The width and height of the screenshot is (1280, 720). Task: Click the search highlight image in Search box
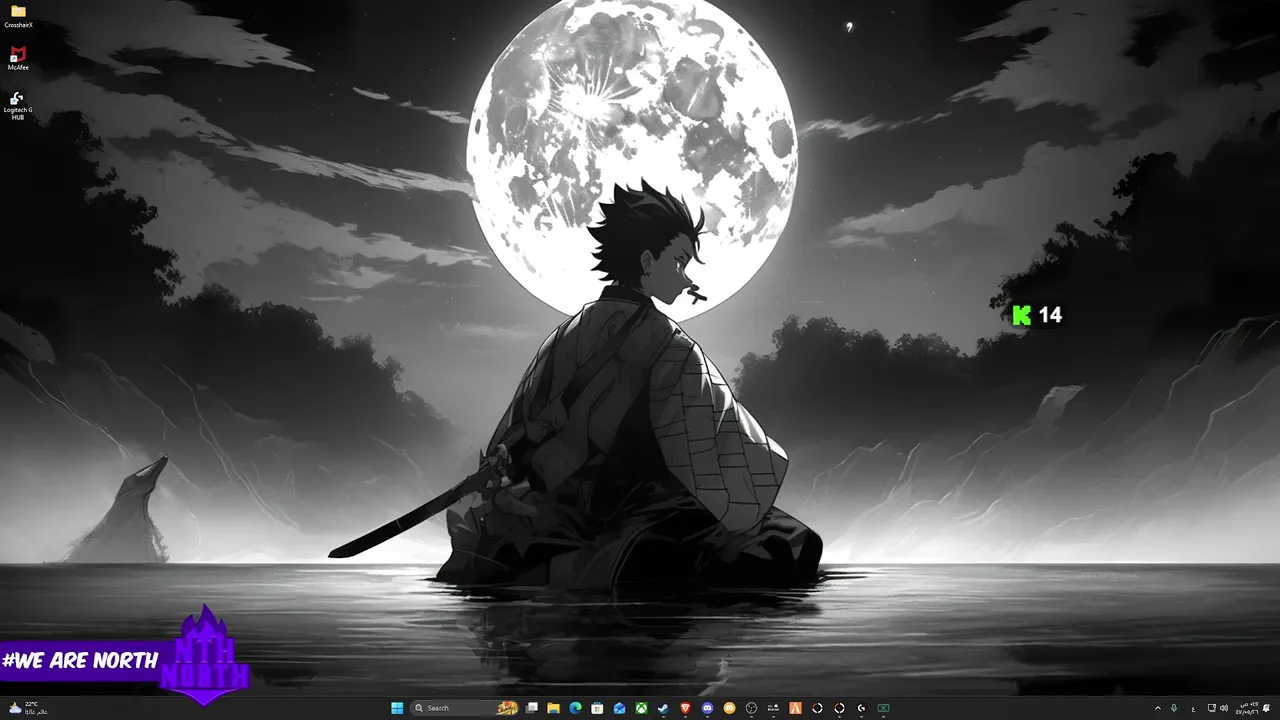[508, 708]
